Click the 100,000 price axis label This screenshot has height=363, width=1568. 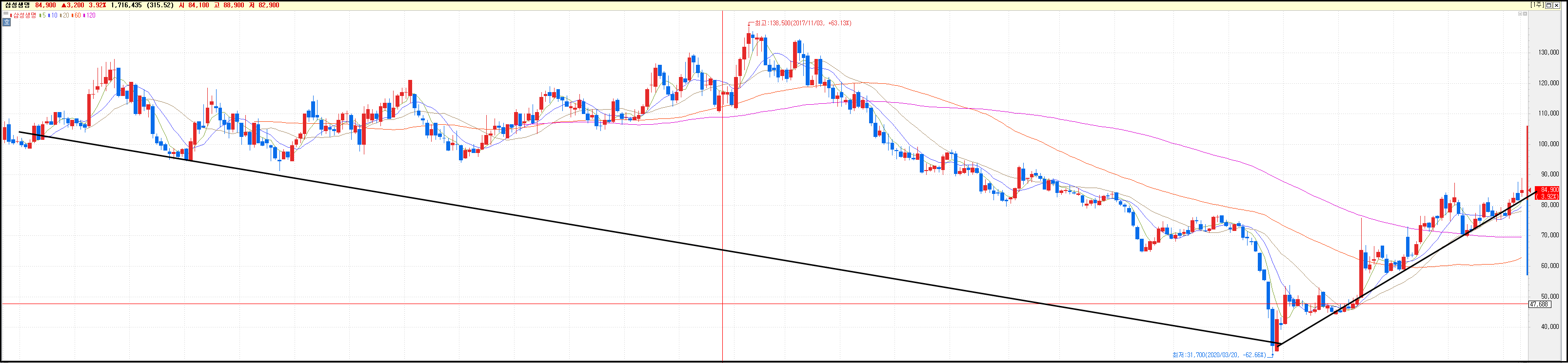(1548, 144)
